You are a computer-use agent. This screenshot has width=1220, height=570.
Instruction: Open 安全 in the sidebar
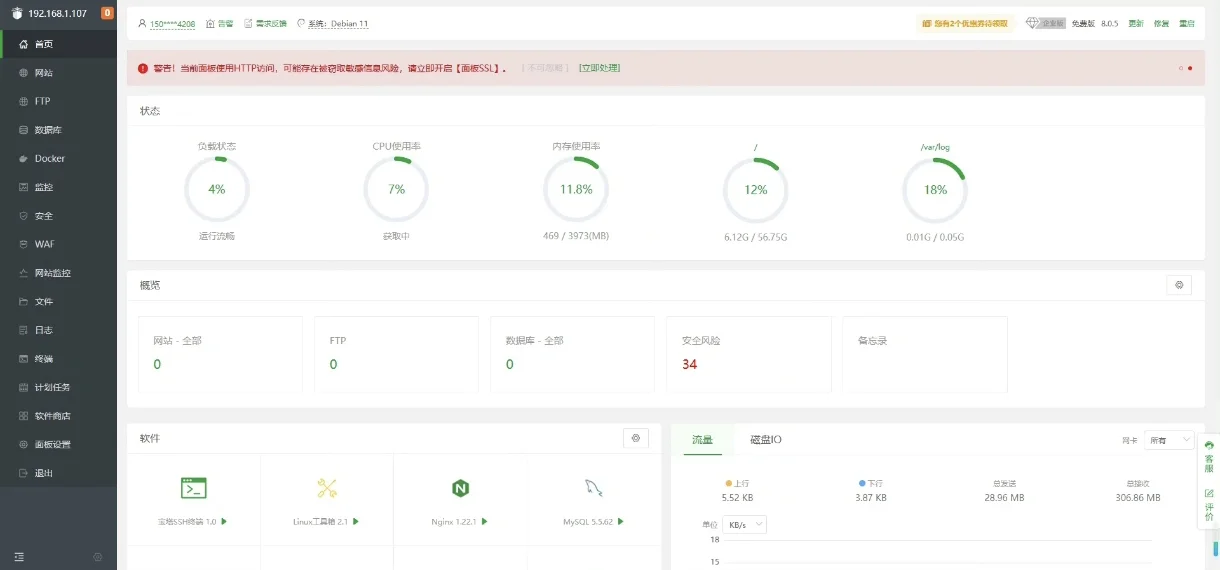click(58, 216)
